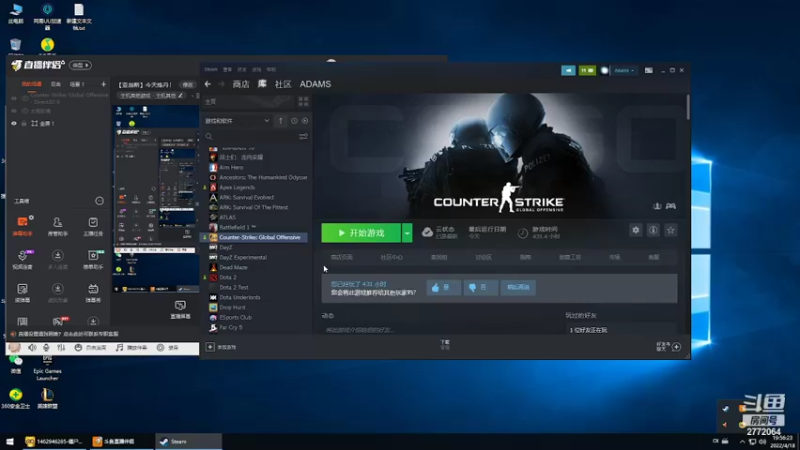Open 直播任务 tool in streaming companion

click(x=93, y=226)
